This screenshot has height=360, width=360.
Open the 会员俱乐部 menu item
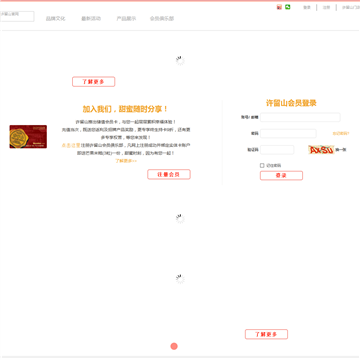point(162,19)
